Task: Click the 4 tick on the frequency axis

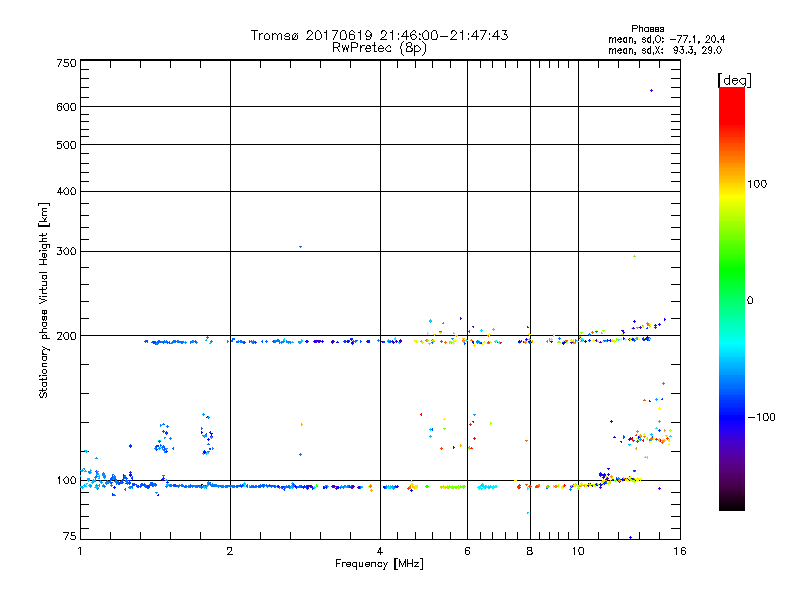Action: pyautogui.click(x=380, y=550)
